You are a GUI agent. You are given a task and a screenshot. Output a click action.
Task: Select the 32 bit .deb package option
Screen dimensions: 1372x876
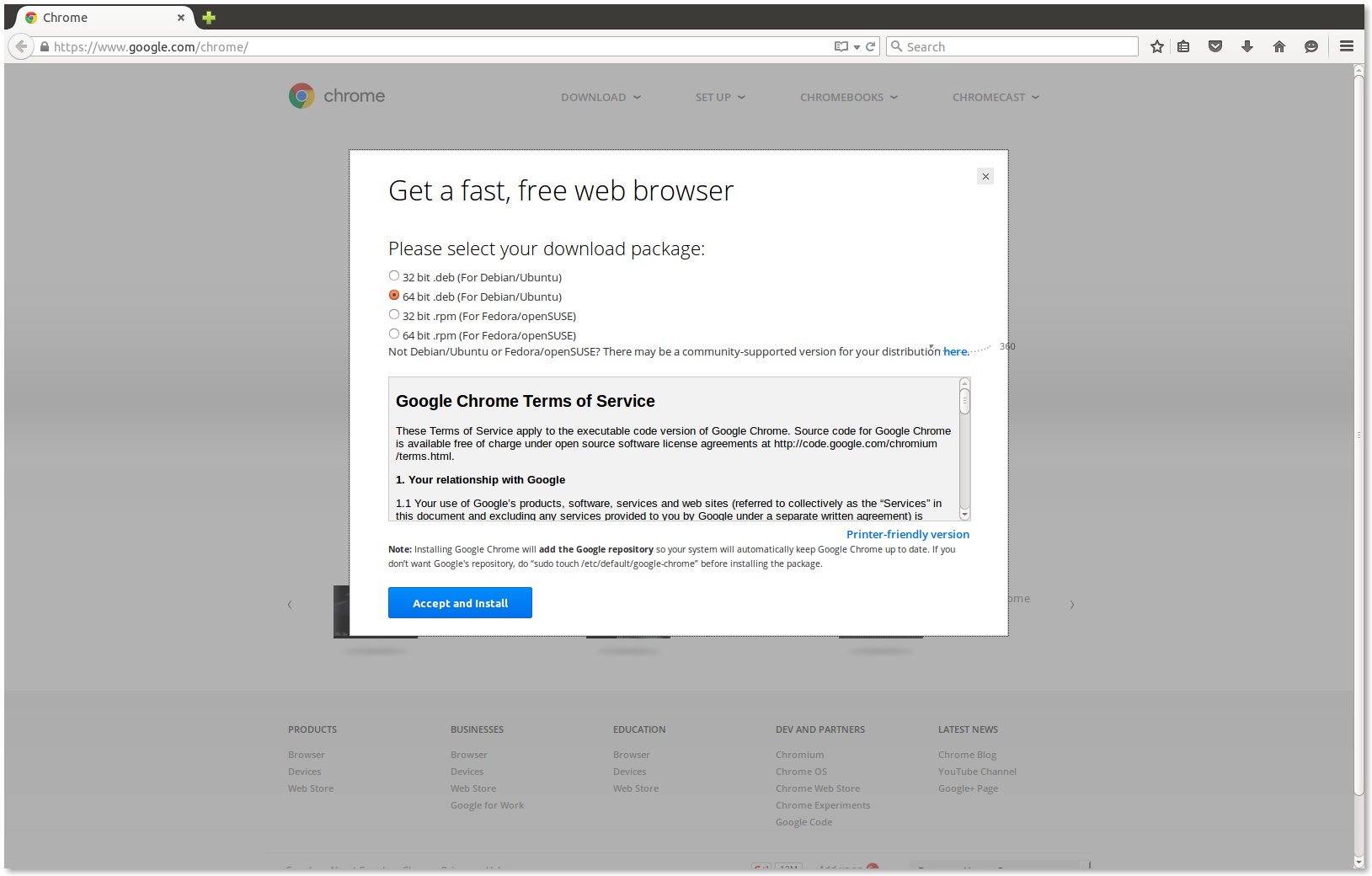coord(393,275)
